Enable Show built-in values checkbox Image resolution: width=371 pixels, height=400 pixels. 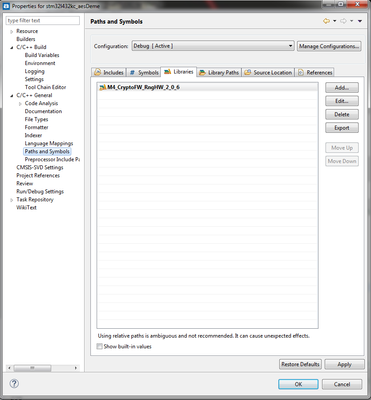(x=99, y=347)
